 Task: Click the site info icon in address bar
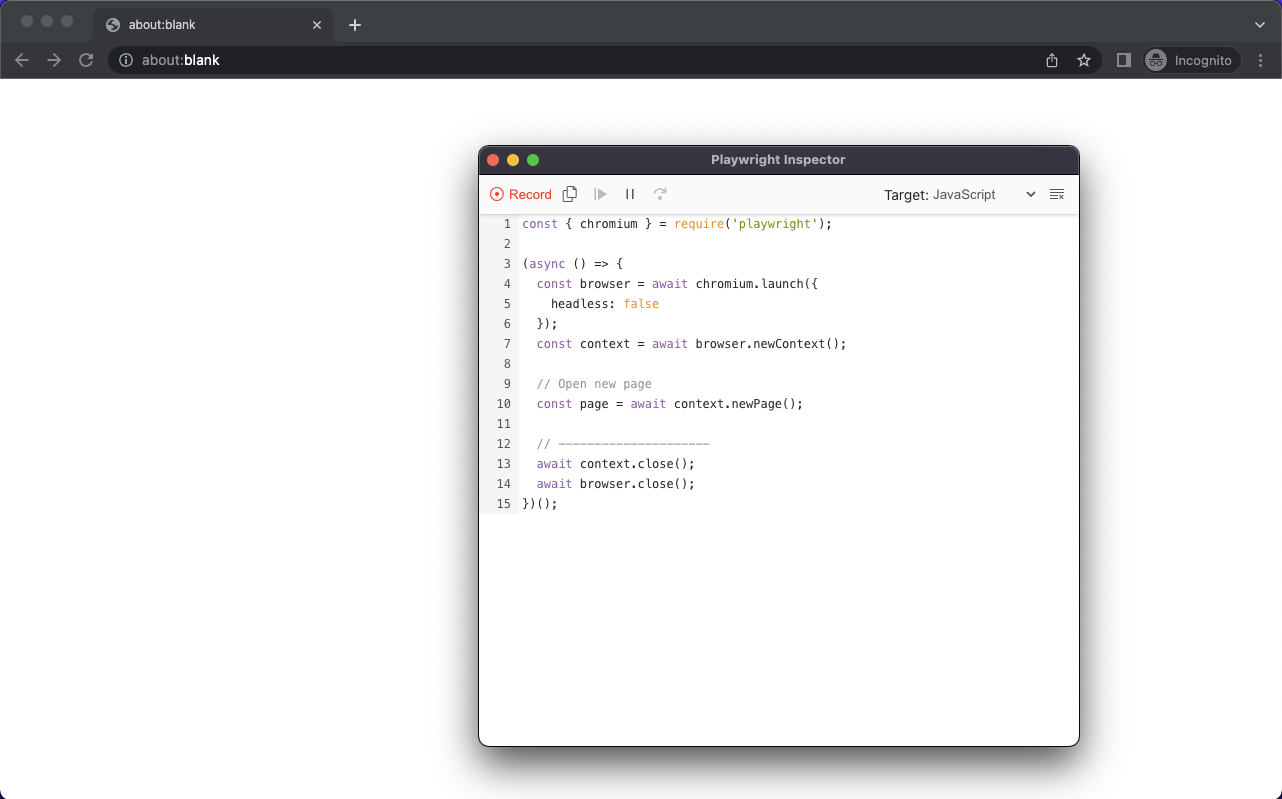125,60
